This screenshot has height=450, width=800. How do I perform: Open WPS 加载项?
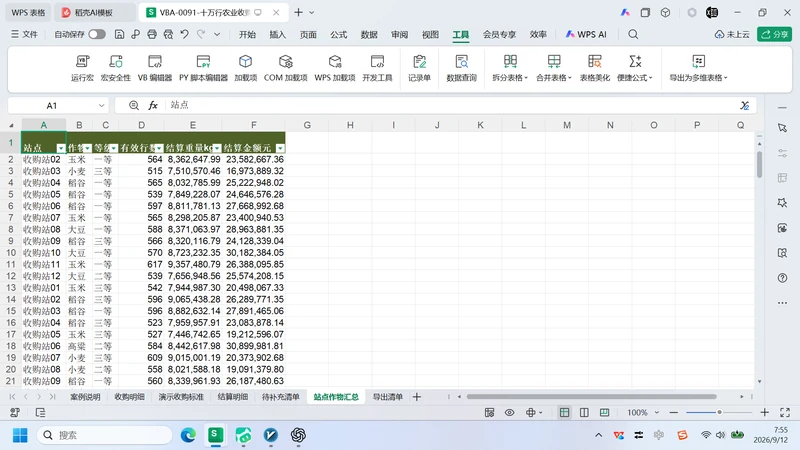tap(335, 68)
